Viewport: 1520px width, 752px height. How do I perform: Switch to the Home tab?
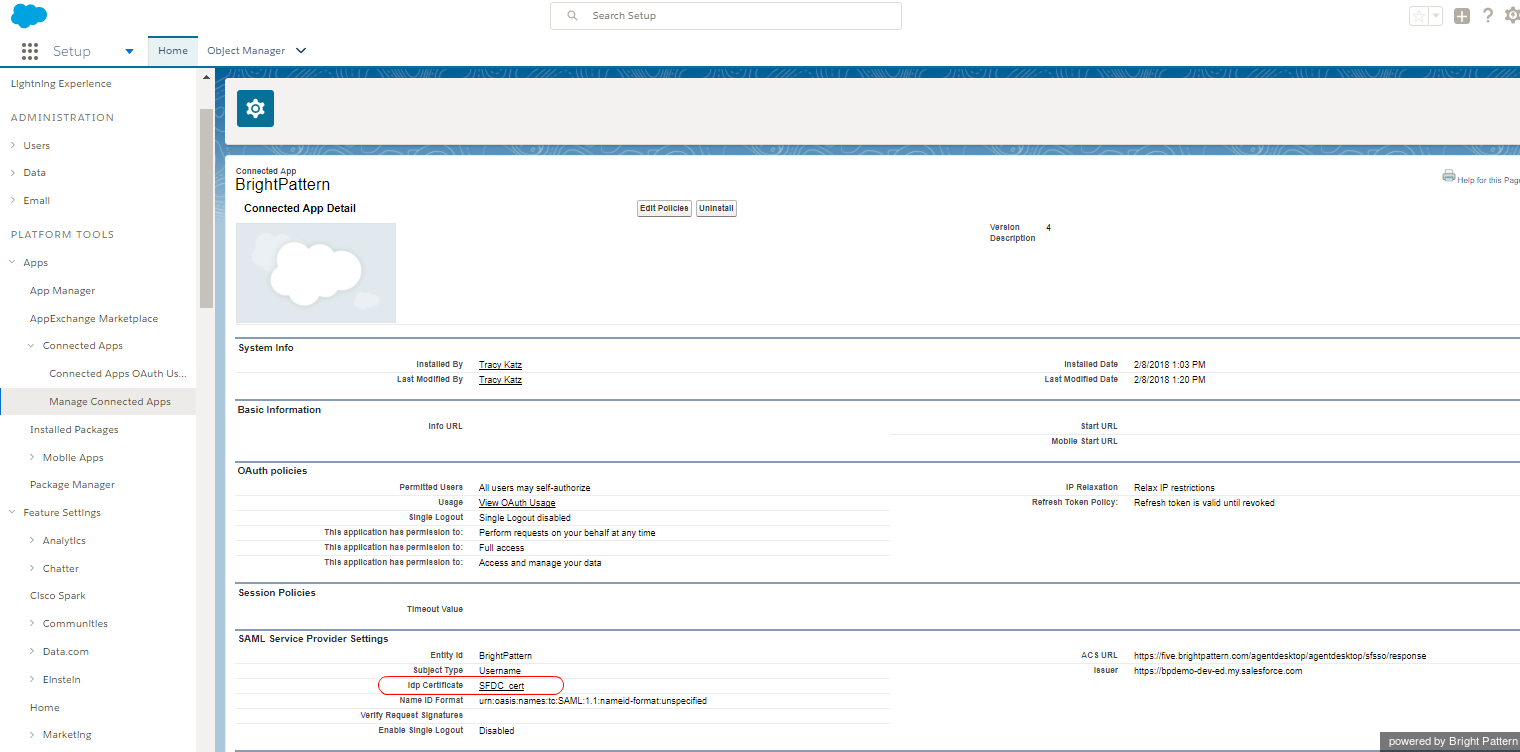(x=173, y=51)
